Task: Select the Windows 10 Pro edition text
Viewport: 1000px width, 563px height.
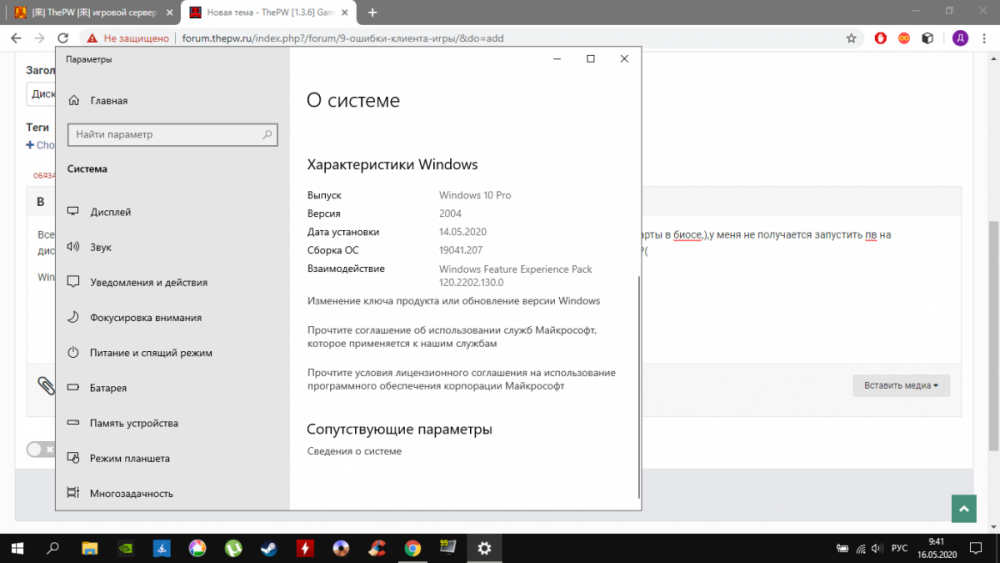Action: [x=474, y=195]
